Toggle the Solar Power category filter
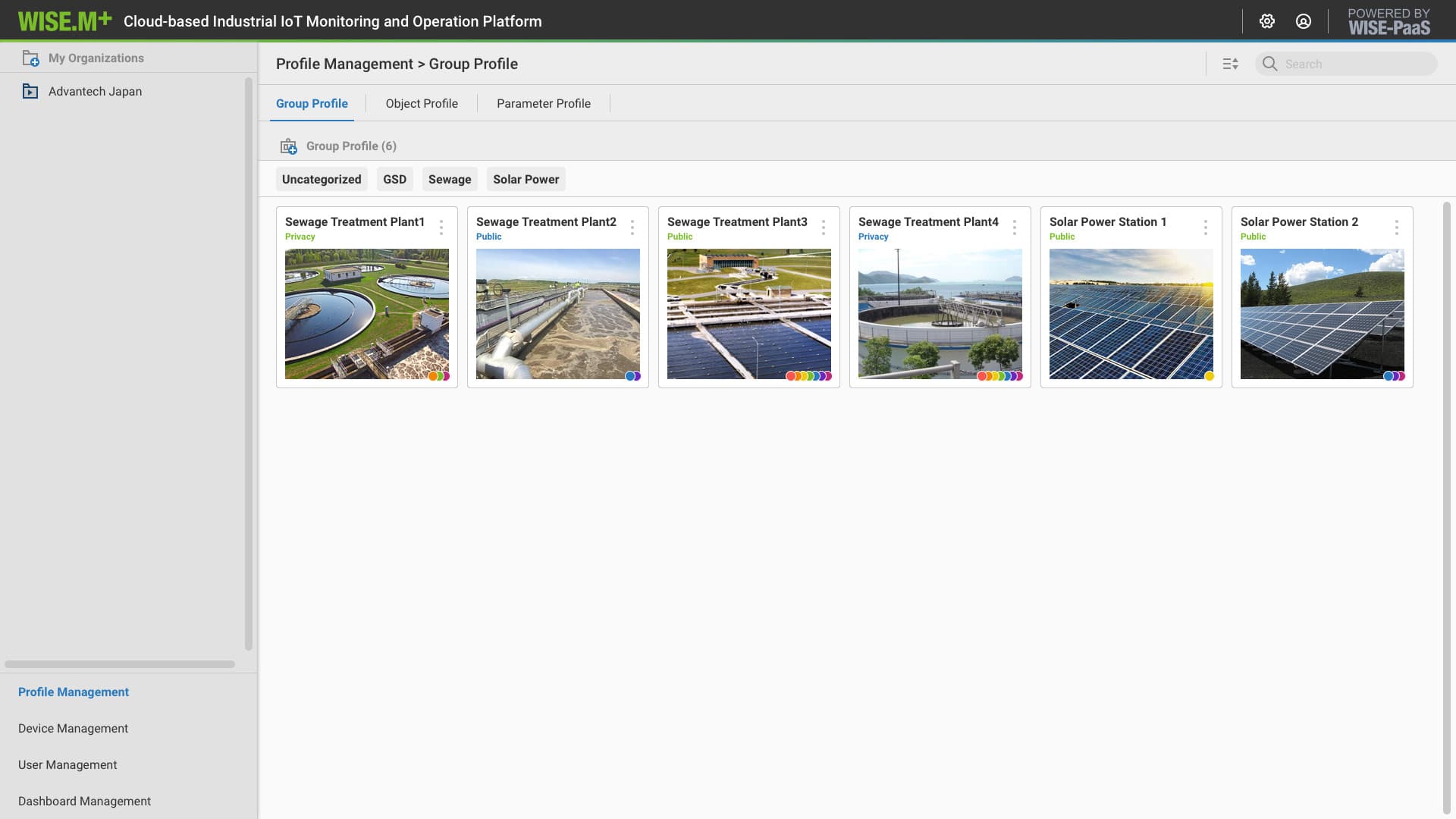1456x819 pixels. pos(526,180)
